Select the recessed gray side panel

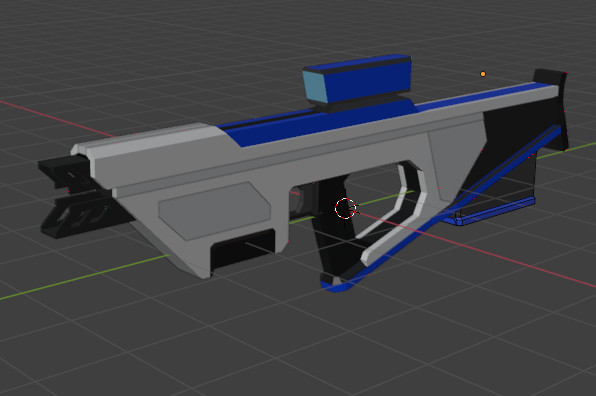tap(215, 211)
